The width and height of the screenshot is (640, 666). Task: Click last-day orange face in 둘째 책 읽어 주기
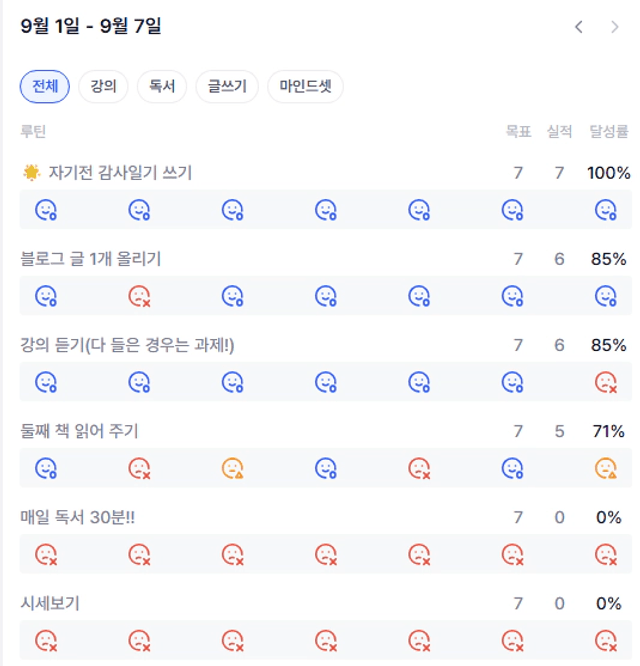click(x=606, y=468)
